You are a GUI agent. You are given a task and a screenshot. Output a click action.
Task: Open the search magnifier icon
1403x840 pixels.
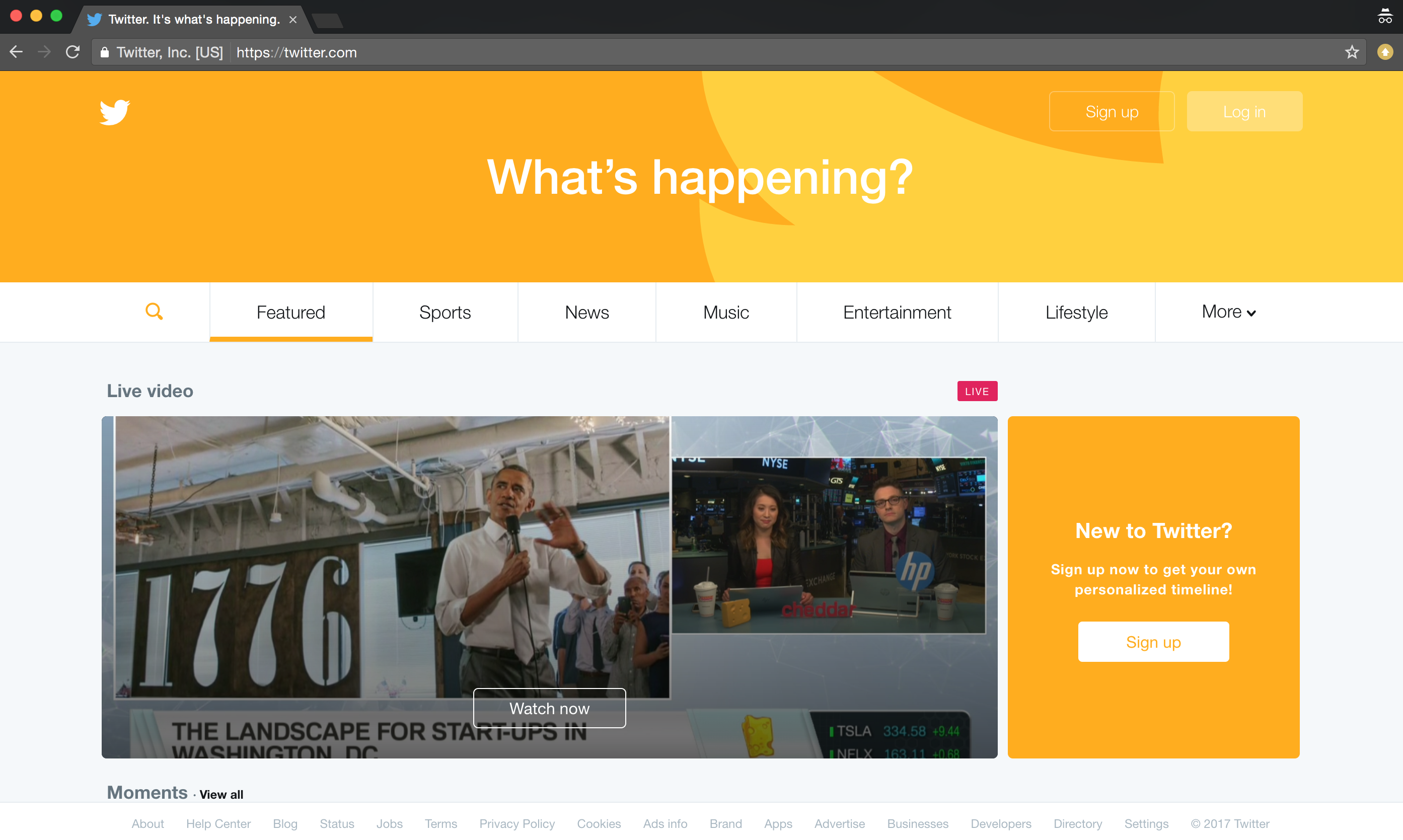point(154,312)
